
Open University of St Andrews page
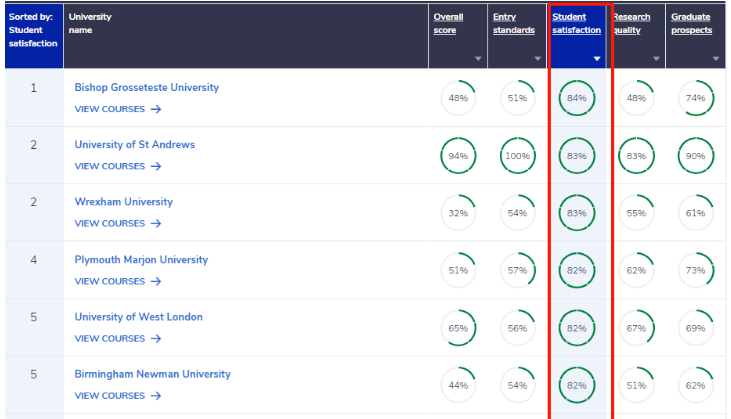(134, 144)
